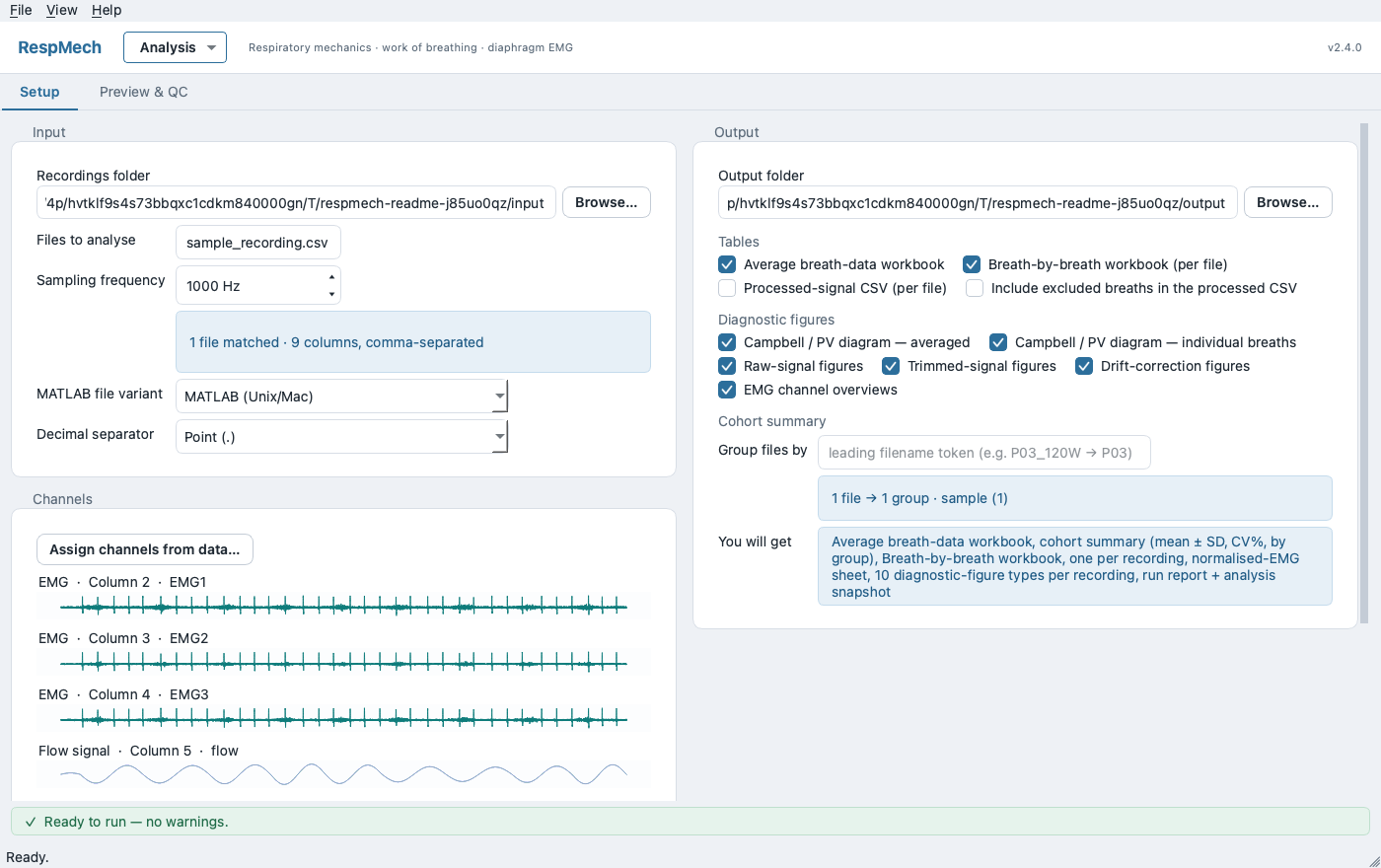Decrease the Sampling frequency with down arrow
The height and width of the screenshot is (868, 1381).
pos(331,294)
